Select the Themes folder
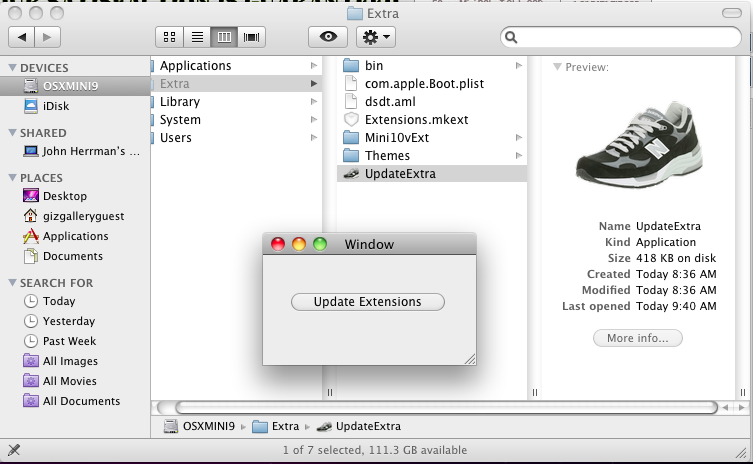Viewport: 753px width, 464px height. 432,156
